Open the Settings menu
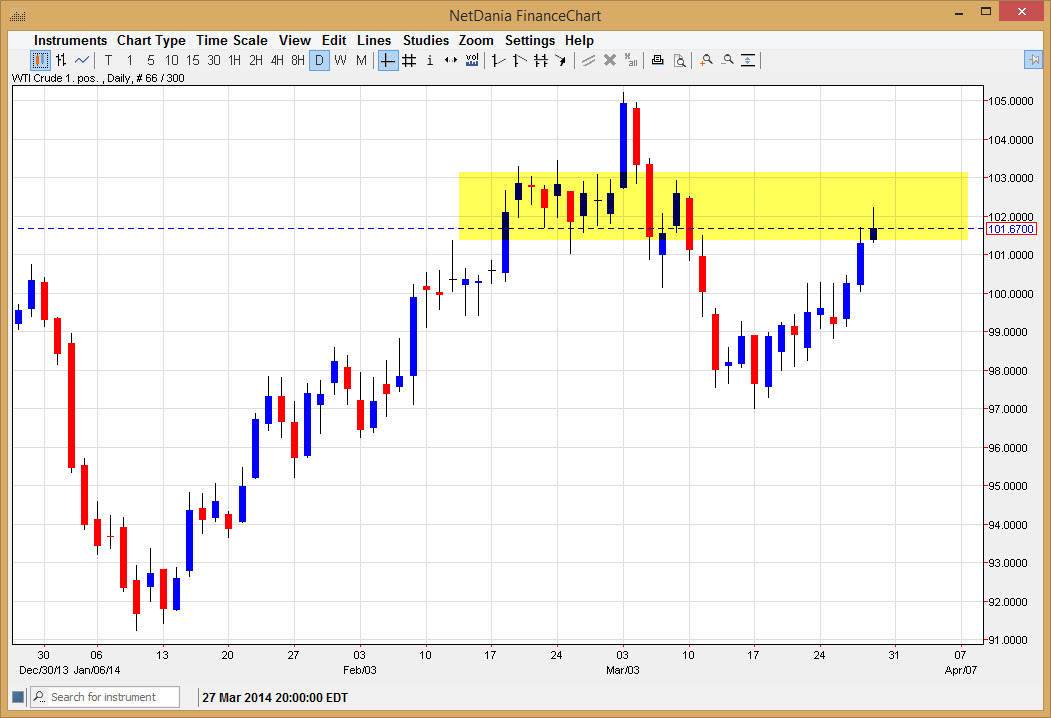1051x718 pixels. (530, 40)
